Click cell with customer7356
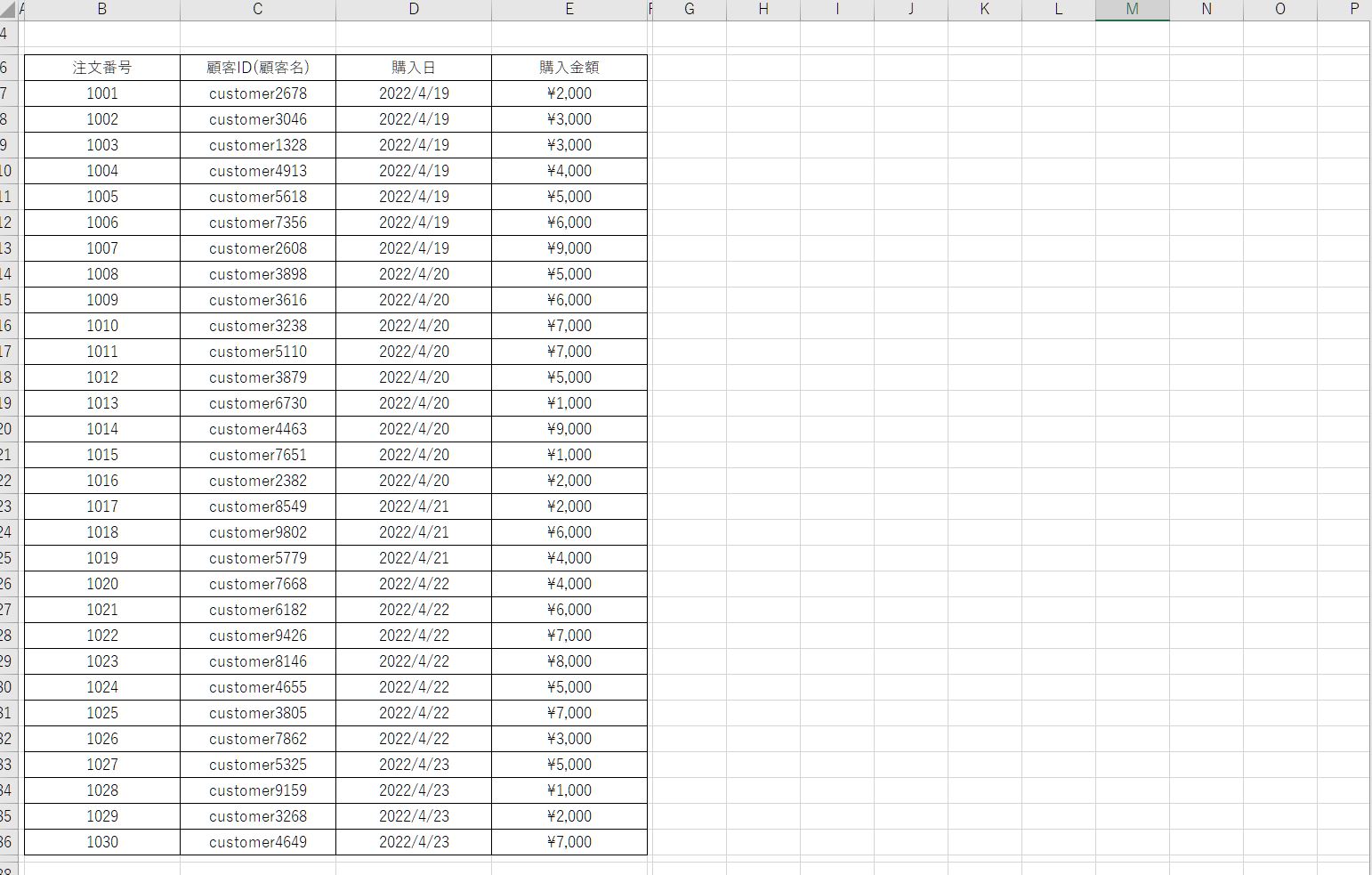 [258, 223]
